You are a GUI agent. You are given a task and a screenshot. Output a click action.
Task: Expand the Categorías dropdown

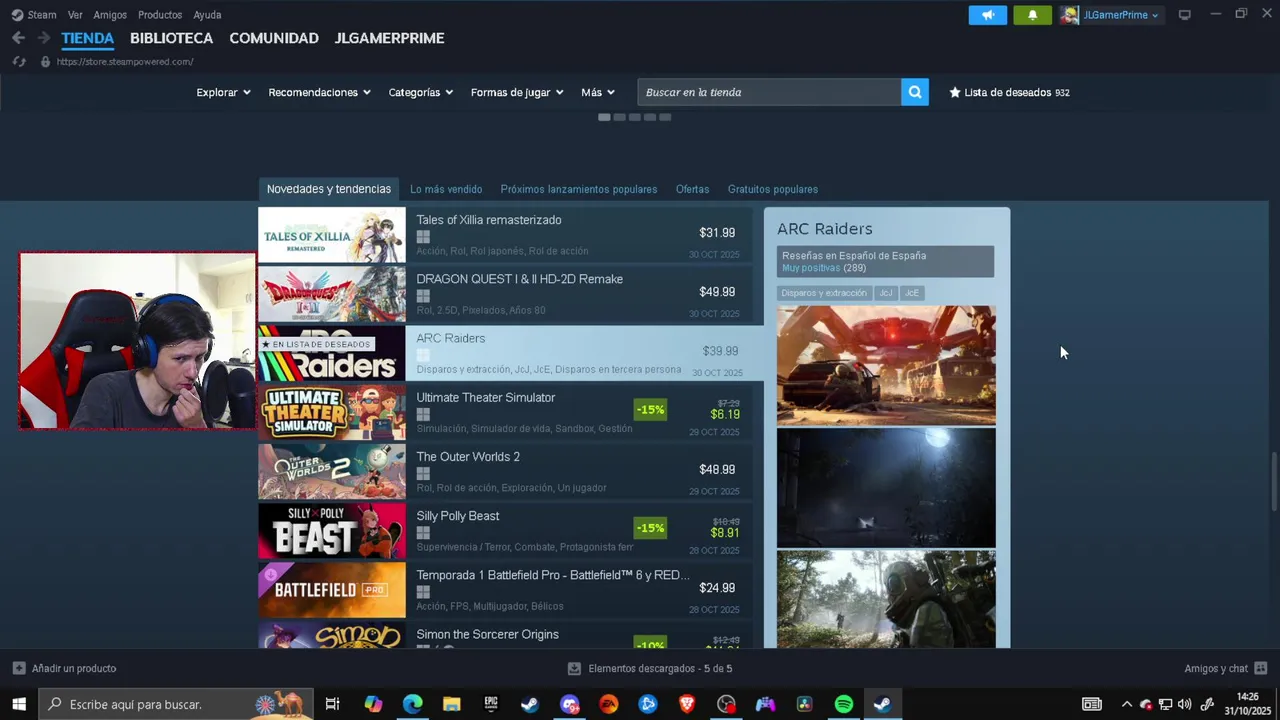click(x=420, y=92)
